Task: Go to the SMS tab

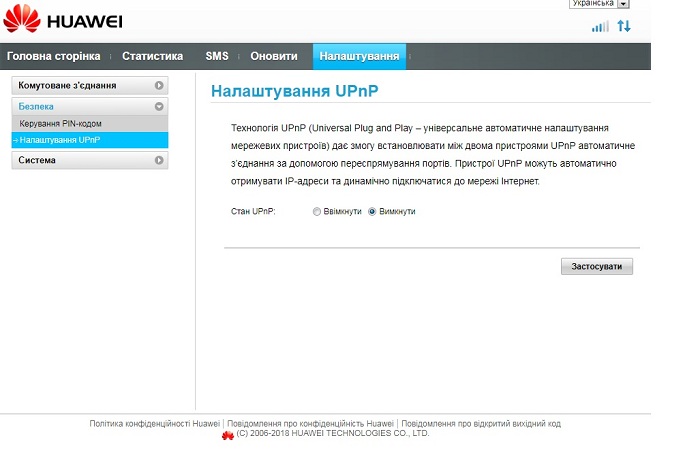Action: (x=217, y=56)
